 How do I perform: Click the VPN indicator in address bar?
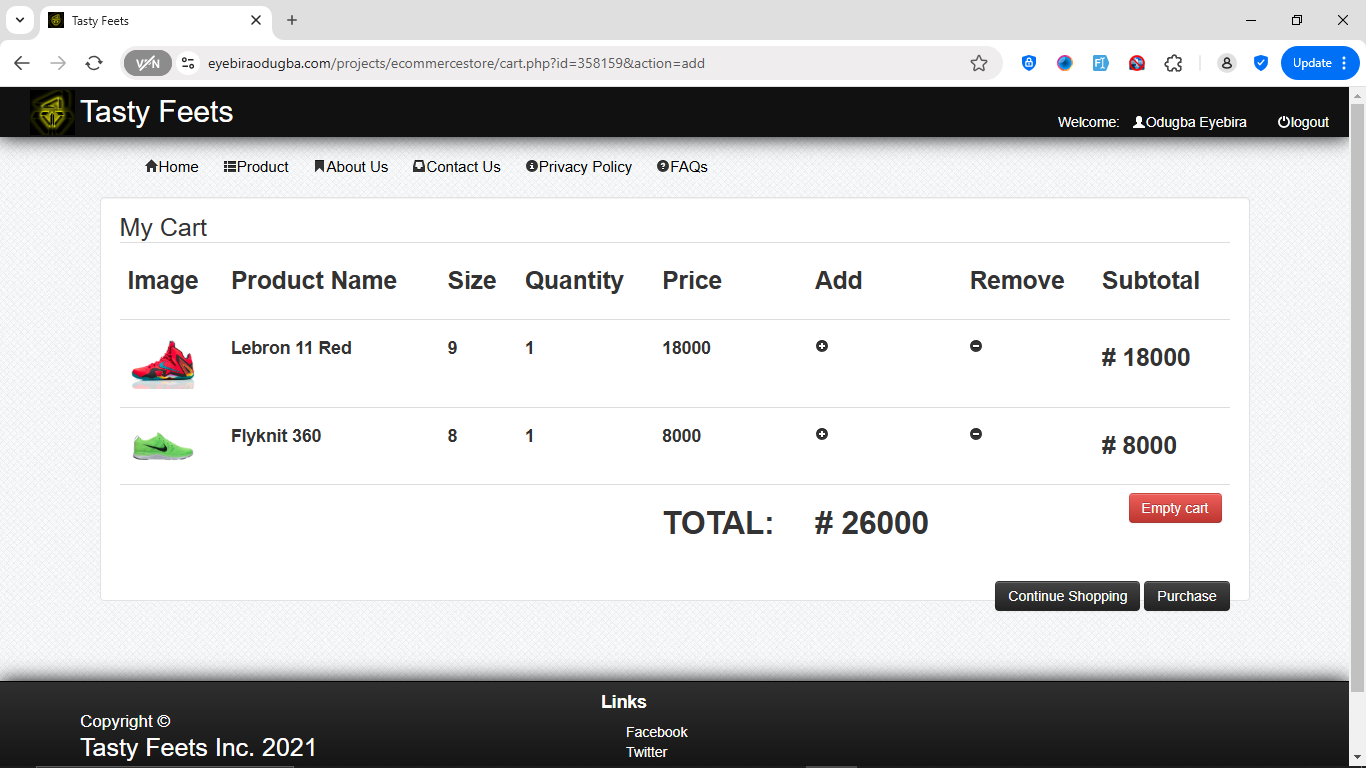pos(148,63)
